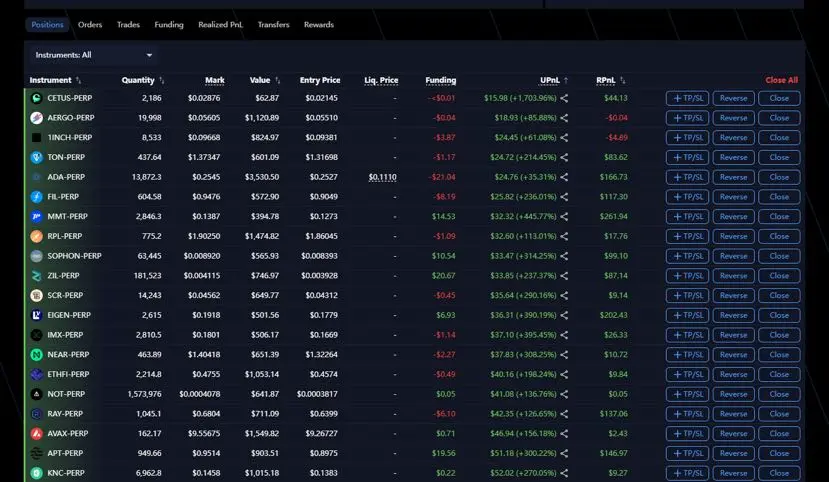Screen dimensions: 829x482
Task: Click the NOT-PERP coin icon
Action: 36,394
